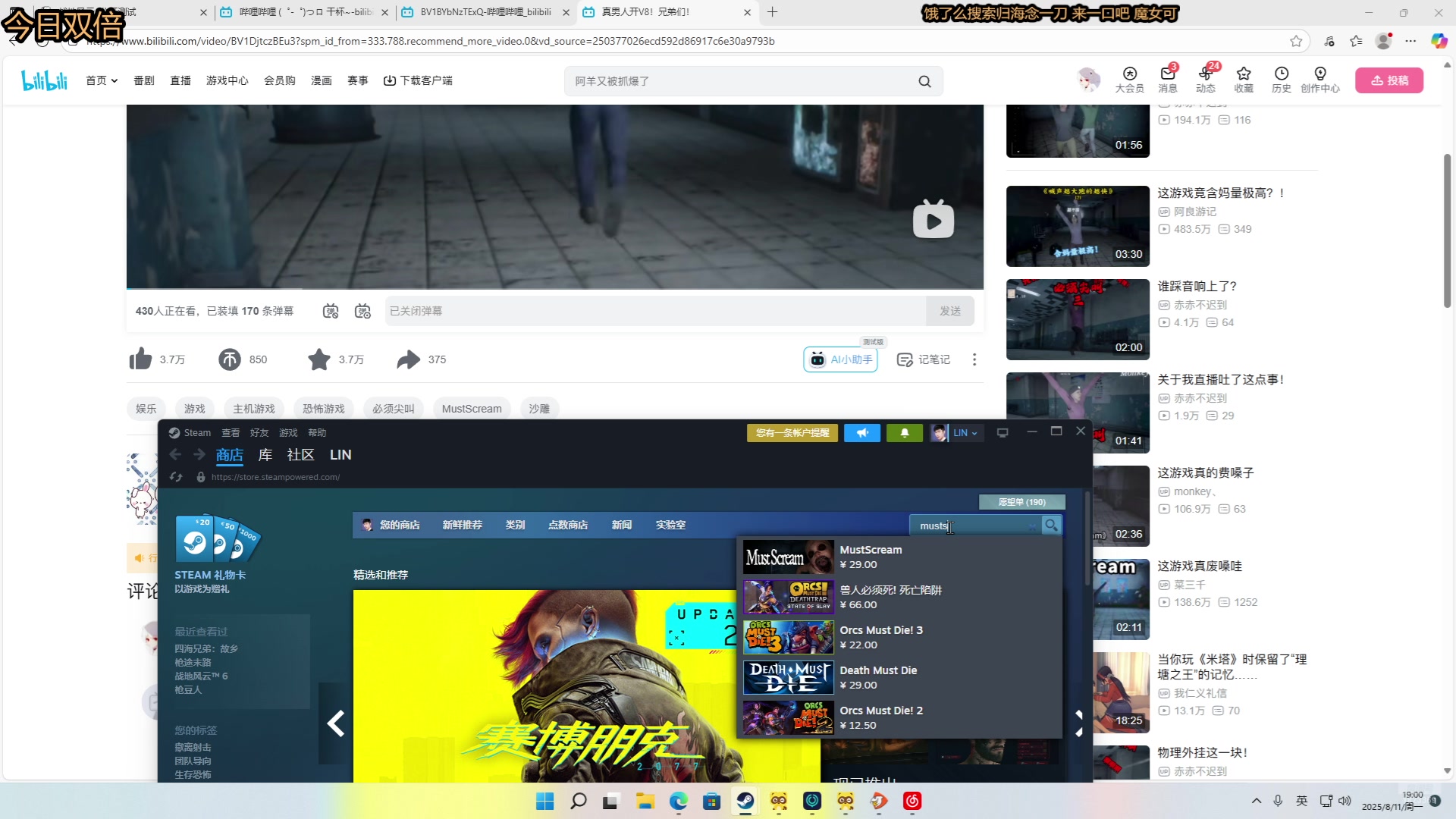1456x819 pixels.
Task: Click 您有一条帐户提醒 alert button
Action: coord(792,433)
